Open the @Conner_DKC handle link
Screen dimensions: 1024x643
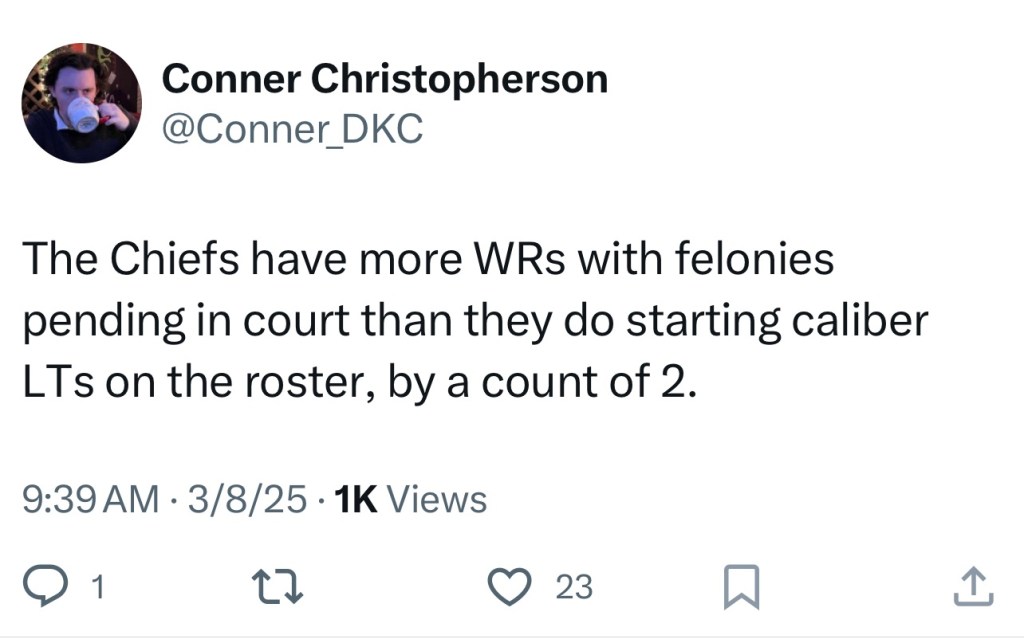tap(292, 129)
